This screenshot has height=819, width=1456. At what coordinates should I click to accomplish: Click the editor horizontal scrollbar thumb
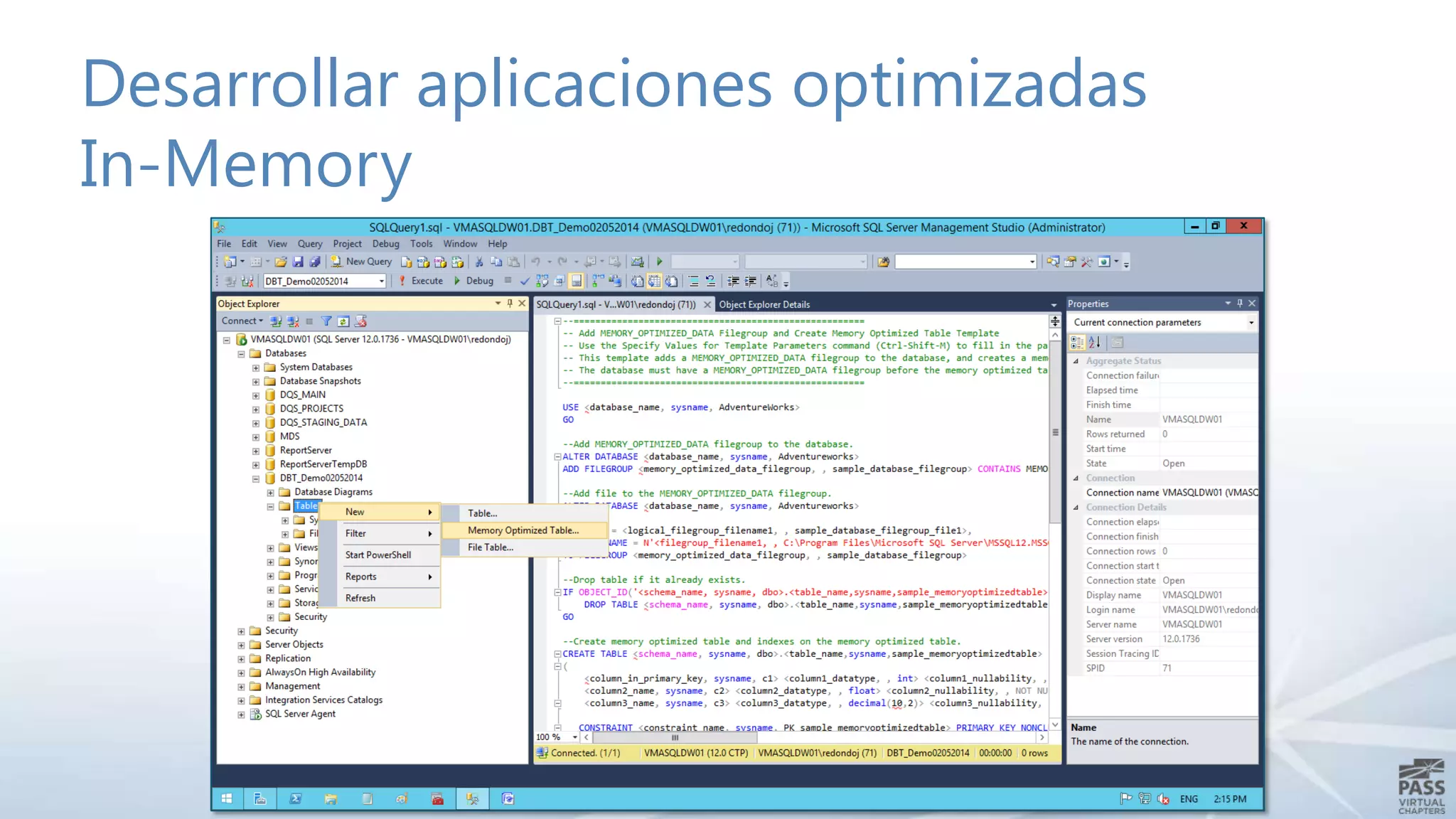(675, 737)
